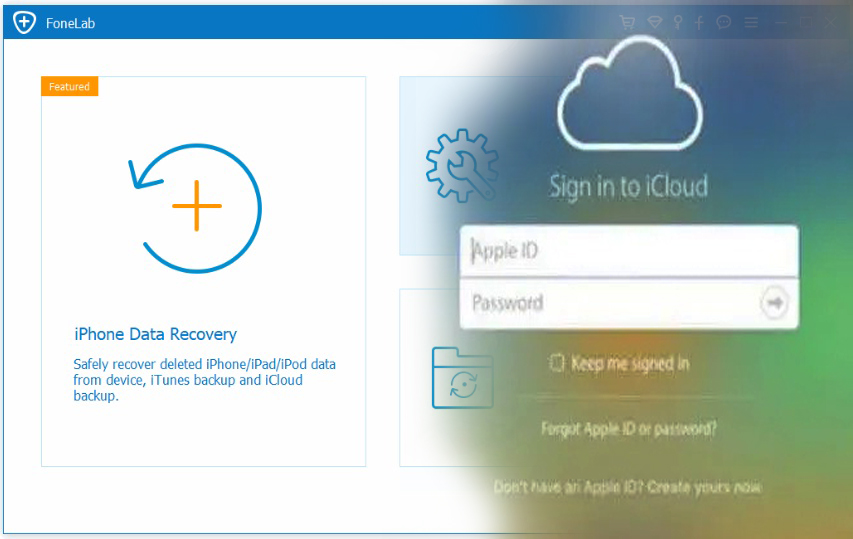Image resolution: width=853 pixels, height=539 pixels.
Task: Minimize the FoneLab window
Action: coord(781,23)
